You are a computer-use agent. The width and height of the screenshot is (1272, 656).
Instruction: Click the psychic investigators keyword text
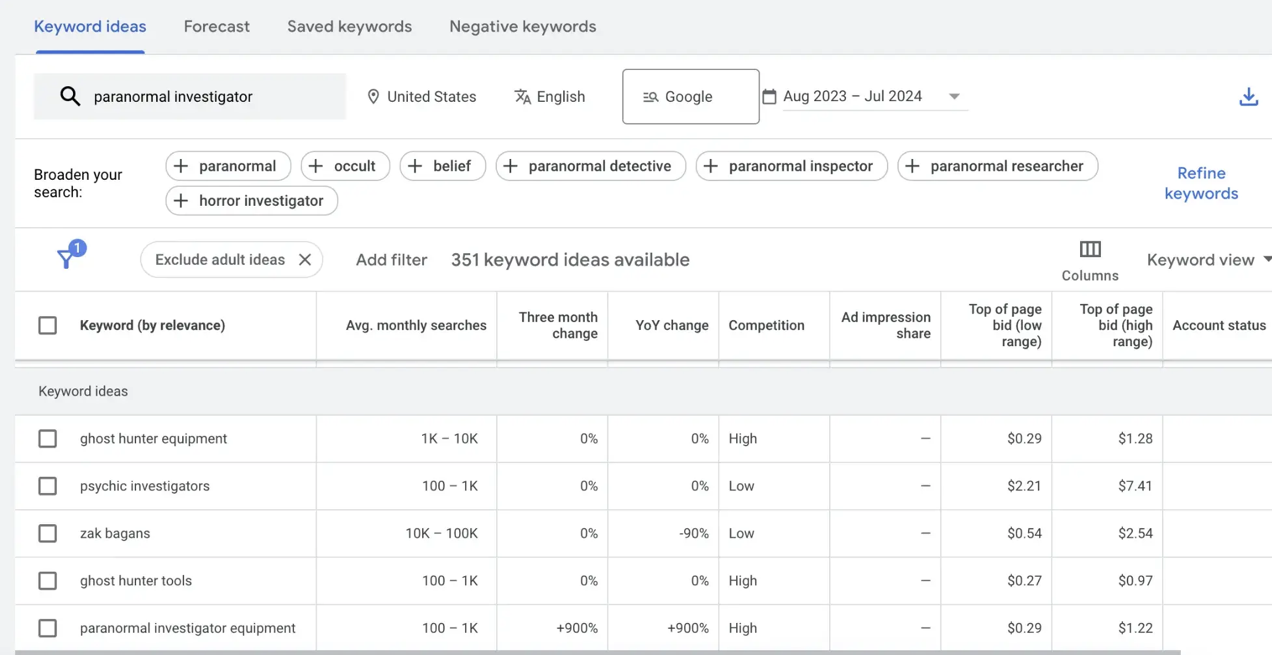pyautogui.click(x=145, y=486)
